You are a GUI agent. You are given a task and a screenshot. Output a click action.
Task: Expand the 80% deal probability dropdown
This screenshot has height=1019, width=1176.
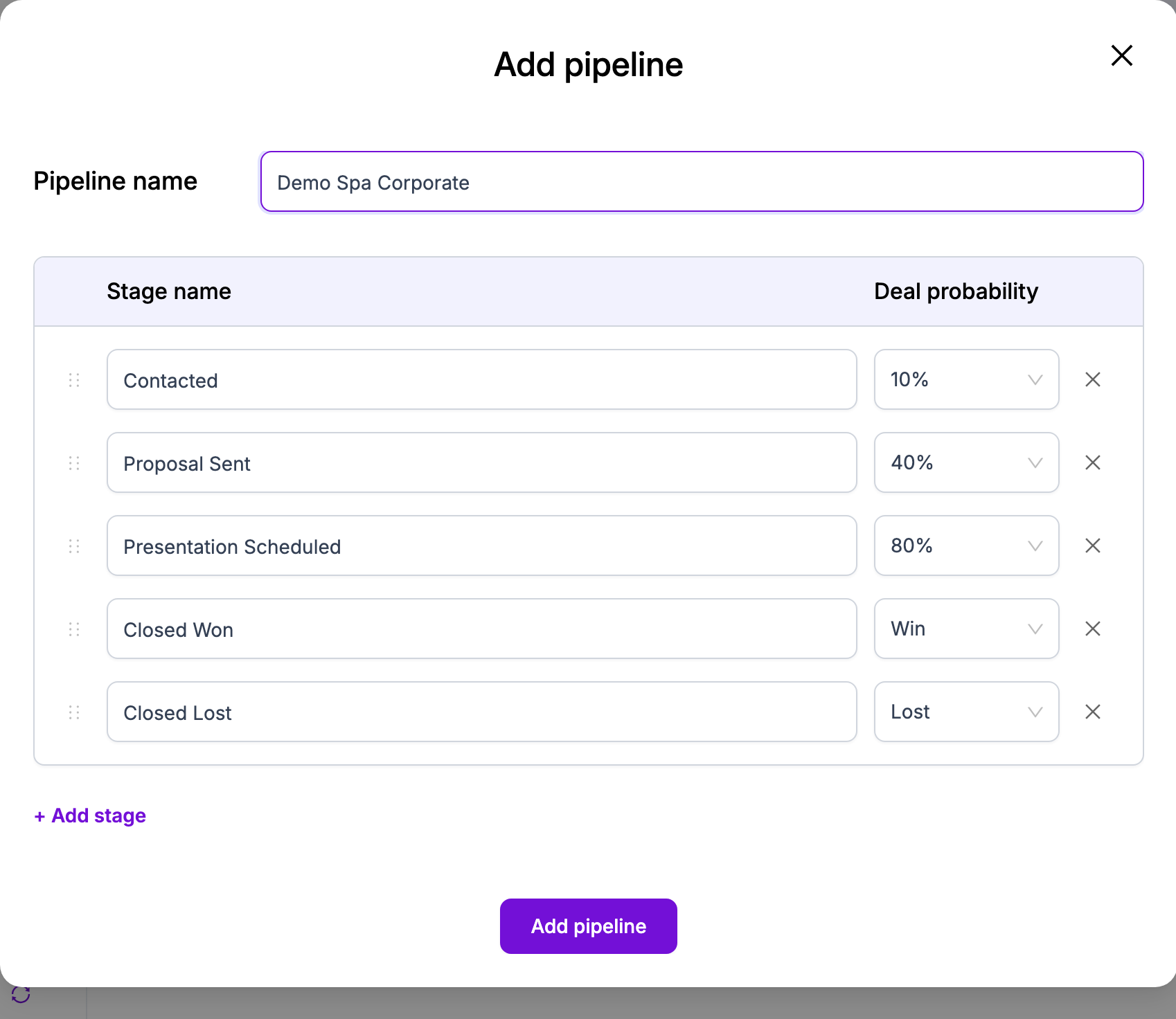coord(966,545)
